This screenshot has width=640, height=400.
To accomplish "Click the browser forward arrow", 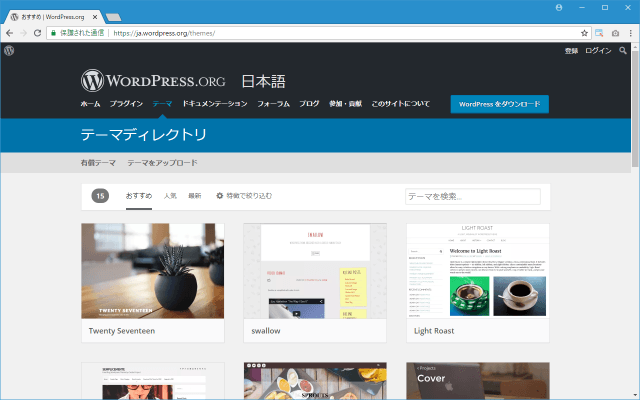I will coord(23,33).
